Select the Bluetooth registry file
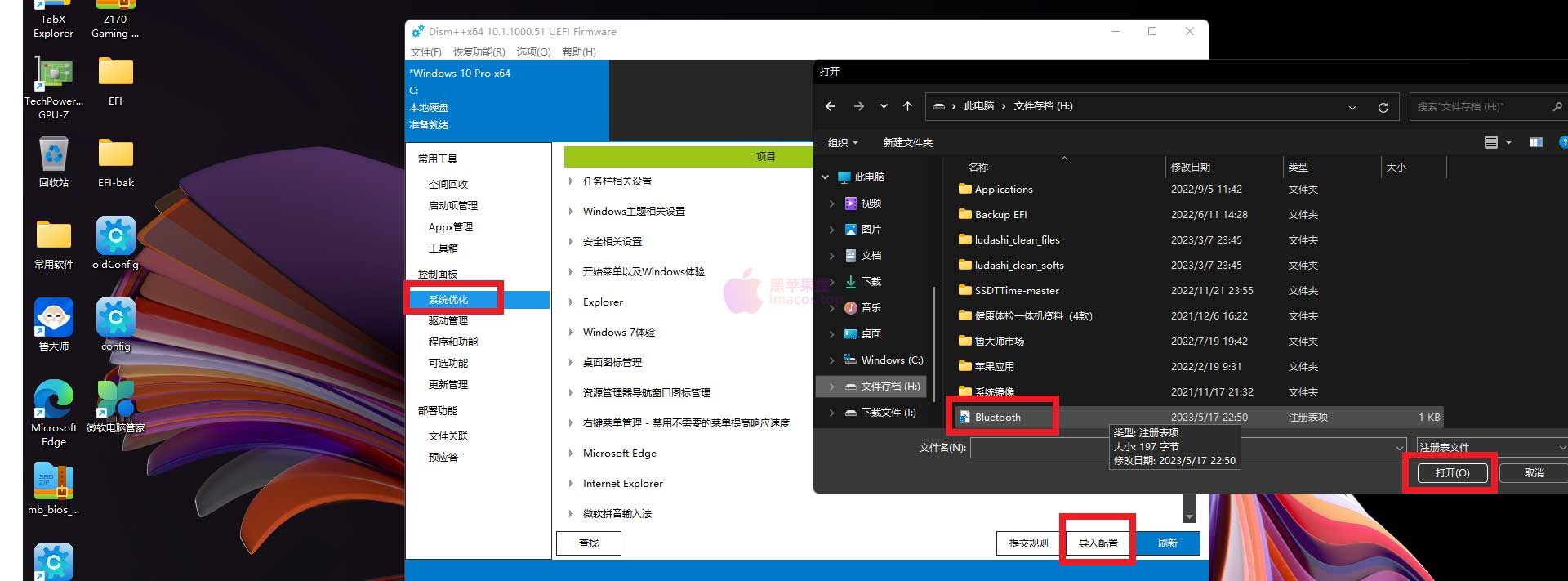The height and width of the screenshot is (581, 1568). click(1197, 417)
